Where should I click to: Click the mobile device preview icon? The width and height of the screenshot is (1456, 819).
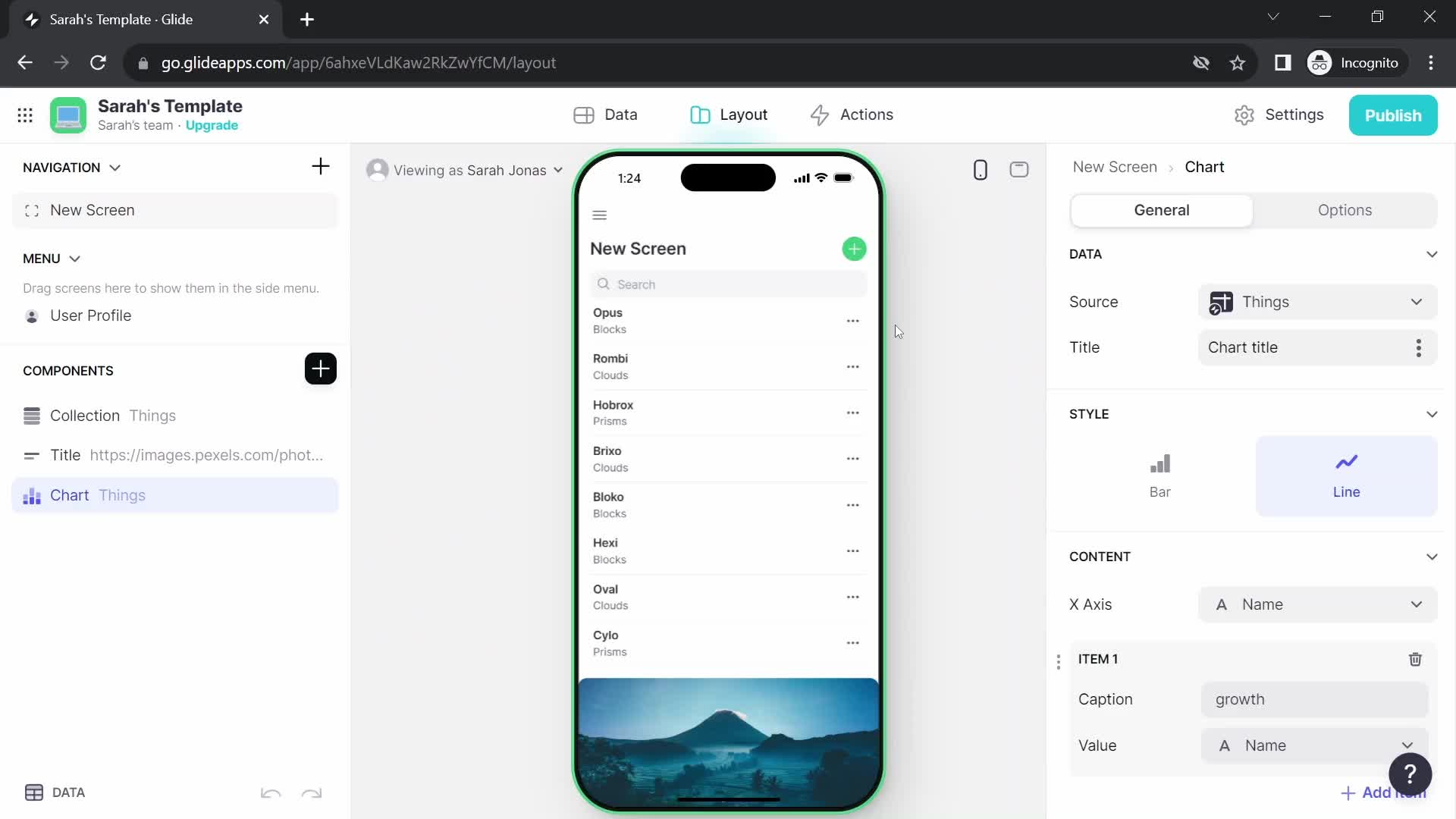tap(980, 169)
